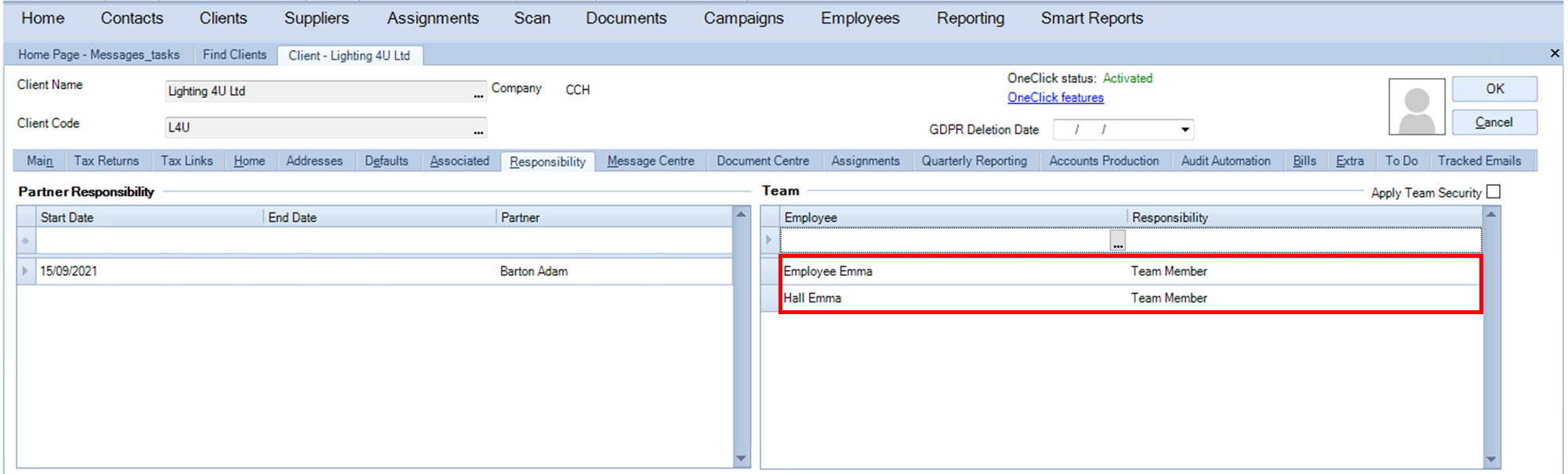Image resolution: width=1568 pixels, height=474 pixels.
Task: Open the Accounts Production tab
Action: coord(1104,161)
